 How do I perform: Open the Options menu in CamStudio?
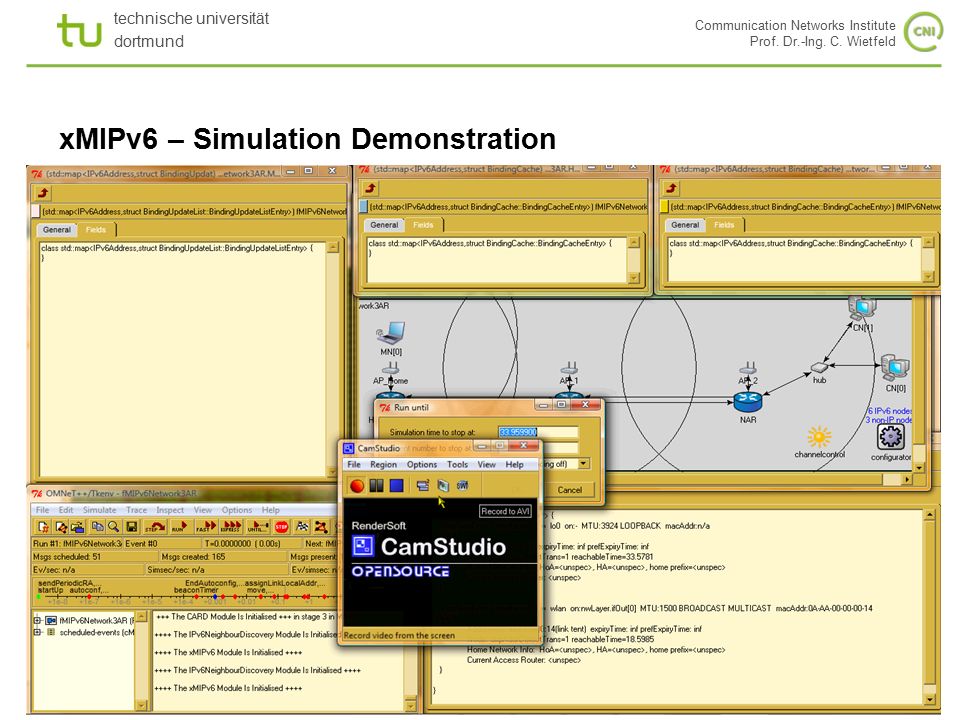[422, 465]
